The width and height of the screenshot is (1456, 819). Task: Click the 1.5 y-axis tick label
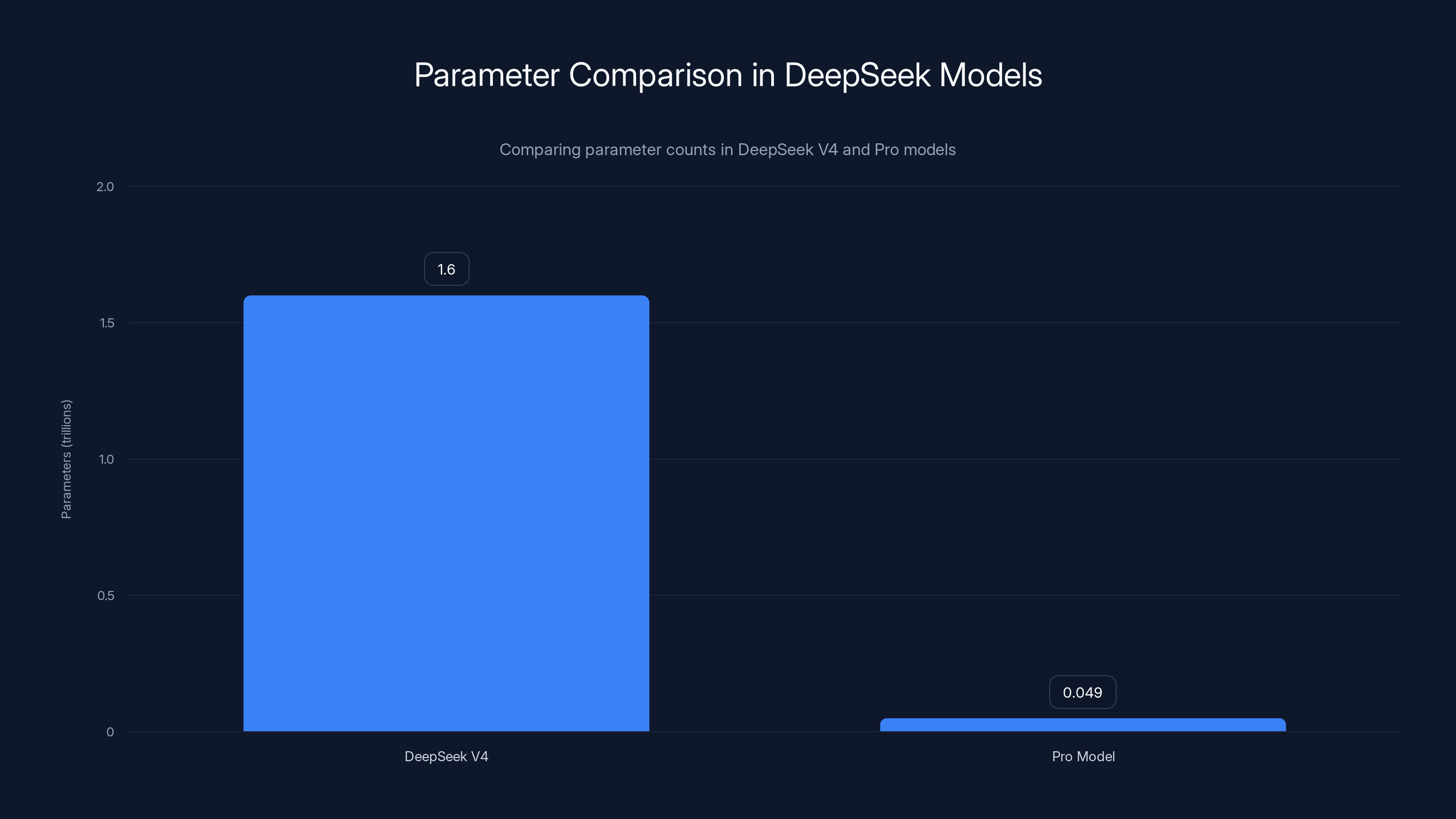coord(106,323)
